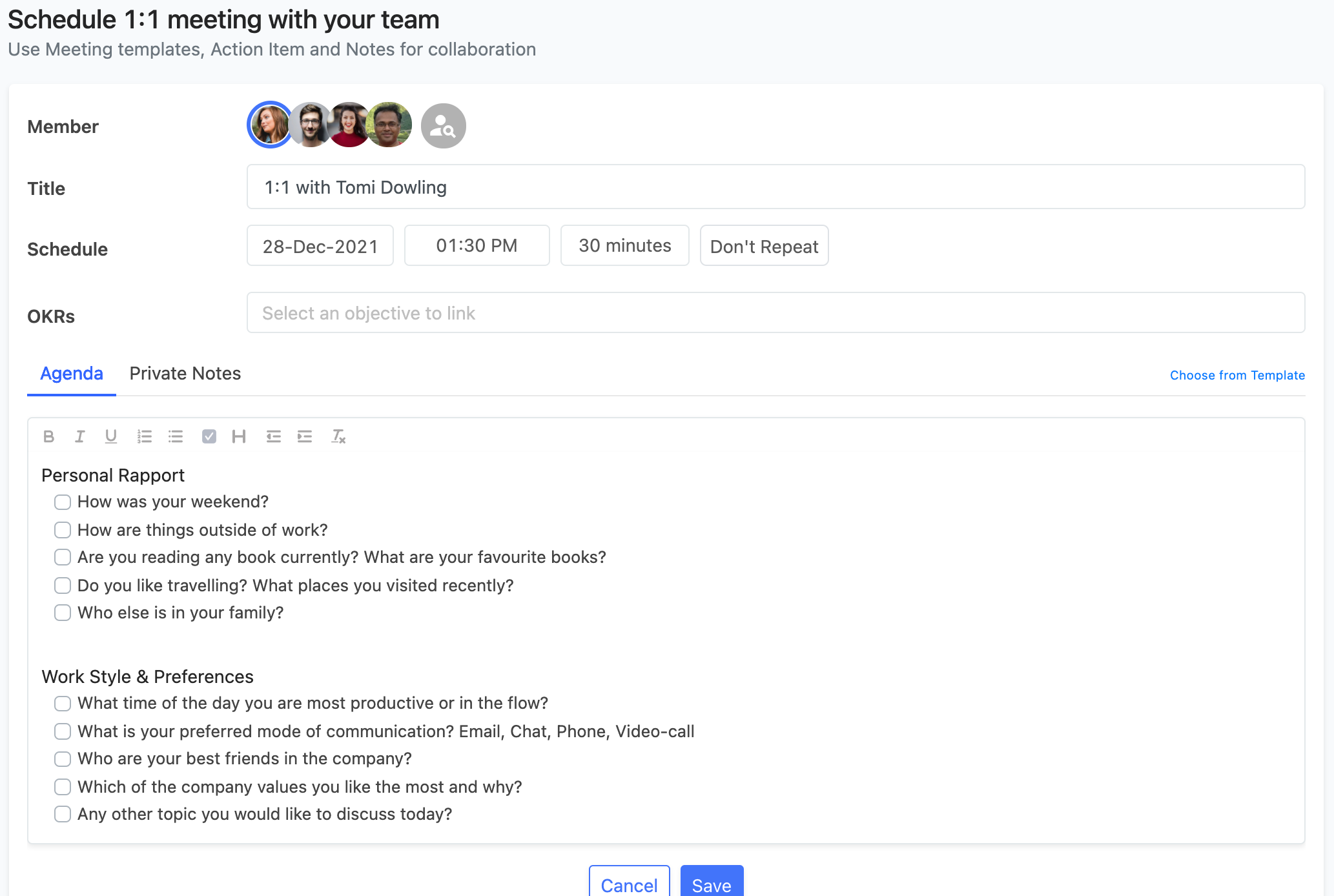Insert a numbered list in the agenda

tap(144, 437)
